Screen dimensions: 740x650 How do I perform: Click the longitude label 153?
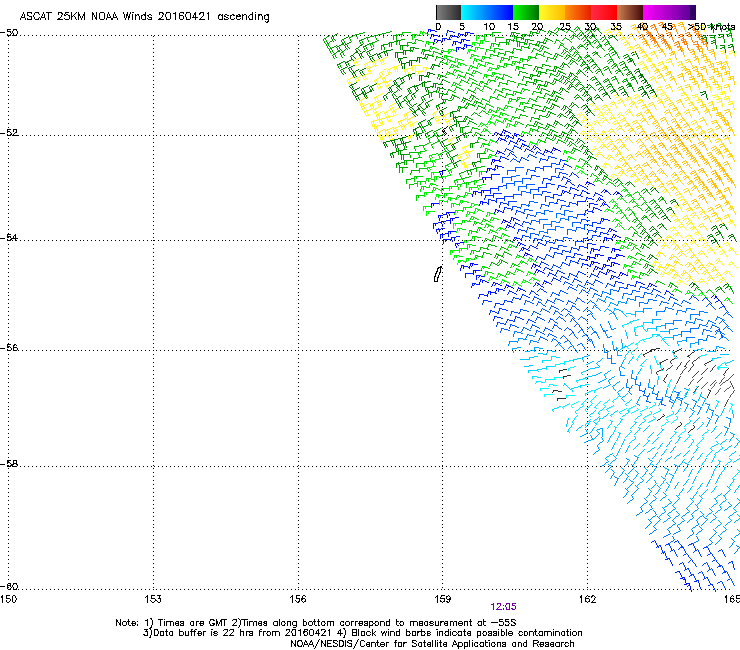pos(153,599)
